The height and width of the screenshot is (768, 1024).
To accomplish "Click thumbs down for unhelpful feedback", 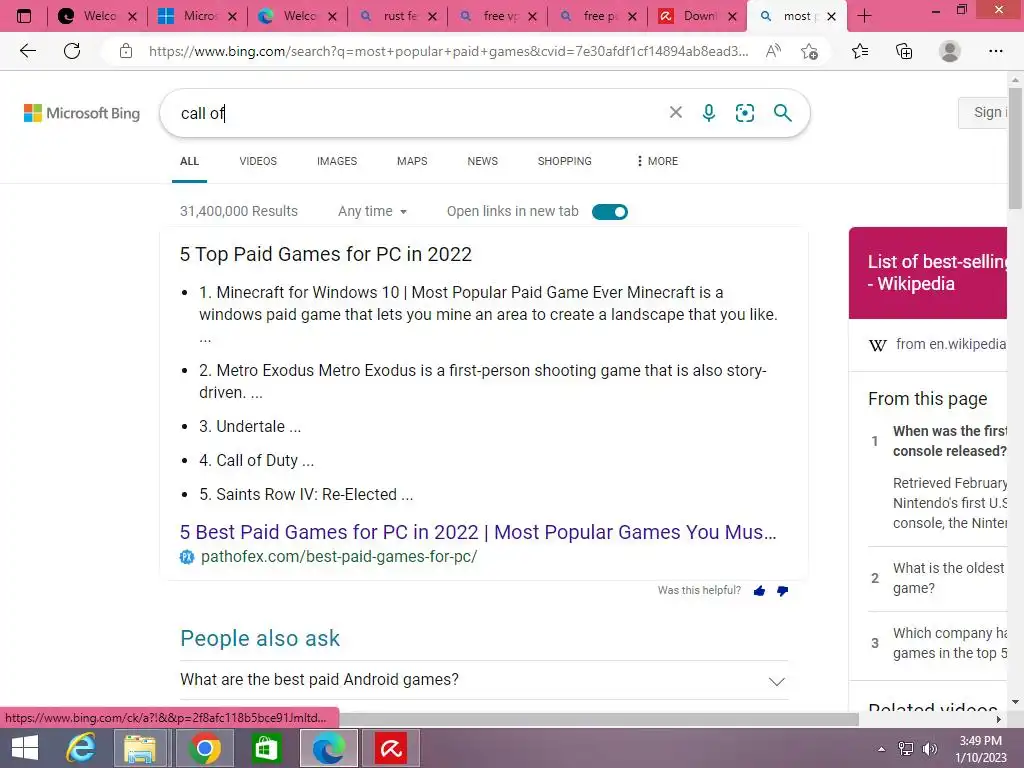I will pyautogui.click(x=782, y=591).
